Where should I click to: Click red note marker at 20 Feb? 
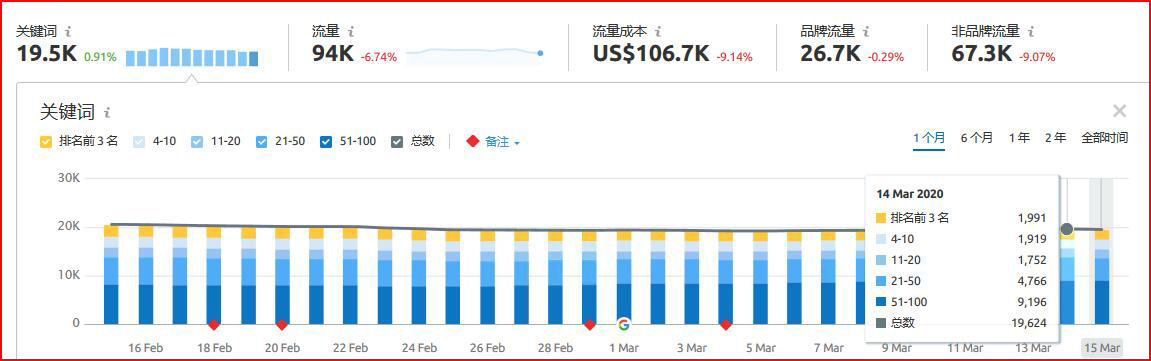[x=282, y=324]
